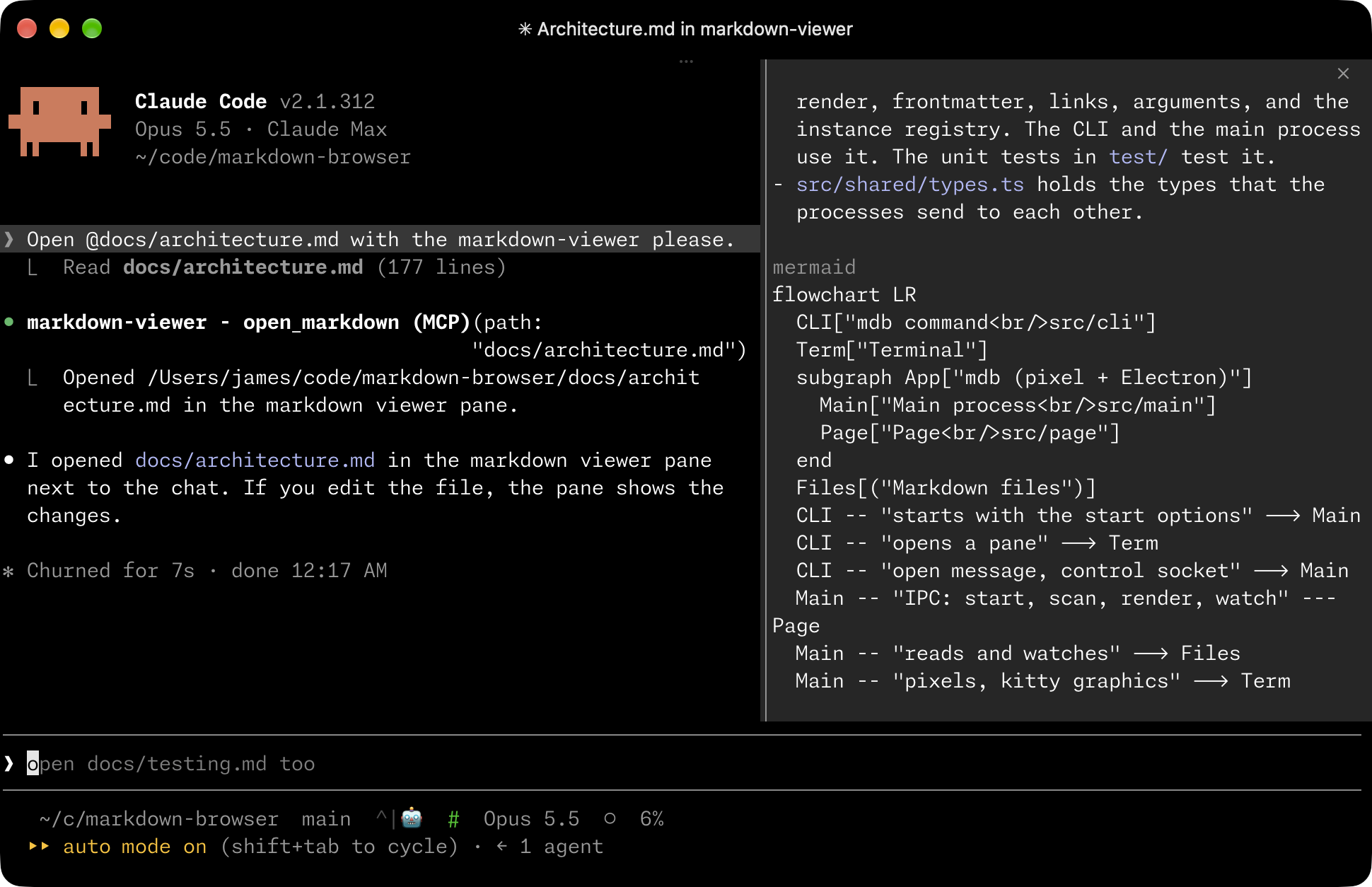Click 'Churned for 7s · done 12:17 AM'
This screenshot has height=887, width=1372.
(207, 570)
